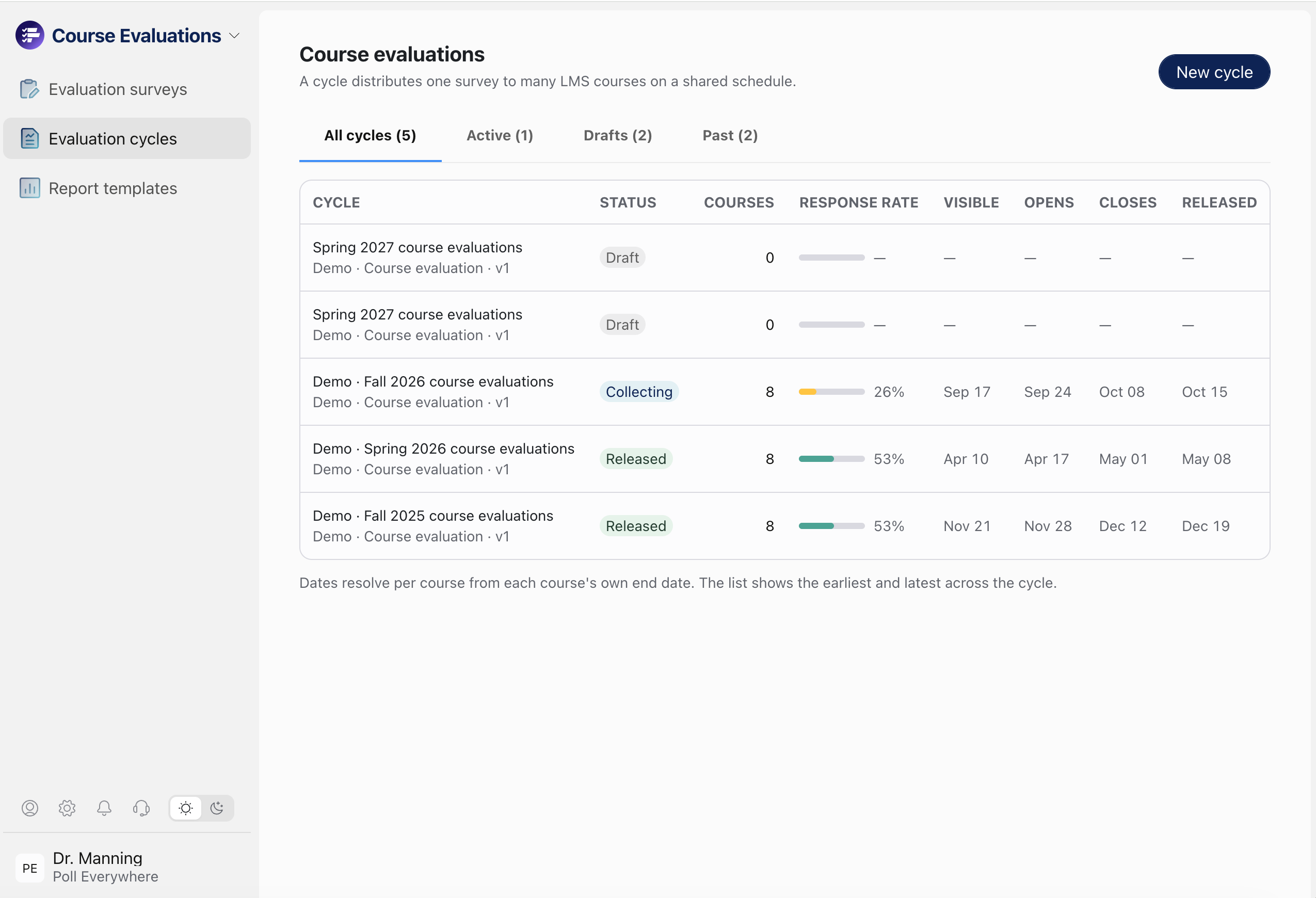Open Report templates in the sidebar
This screenshot has width=1316, height=898.
pos(127,188)
